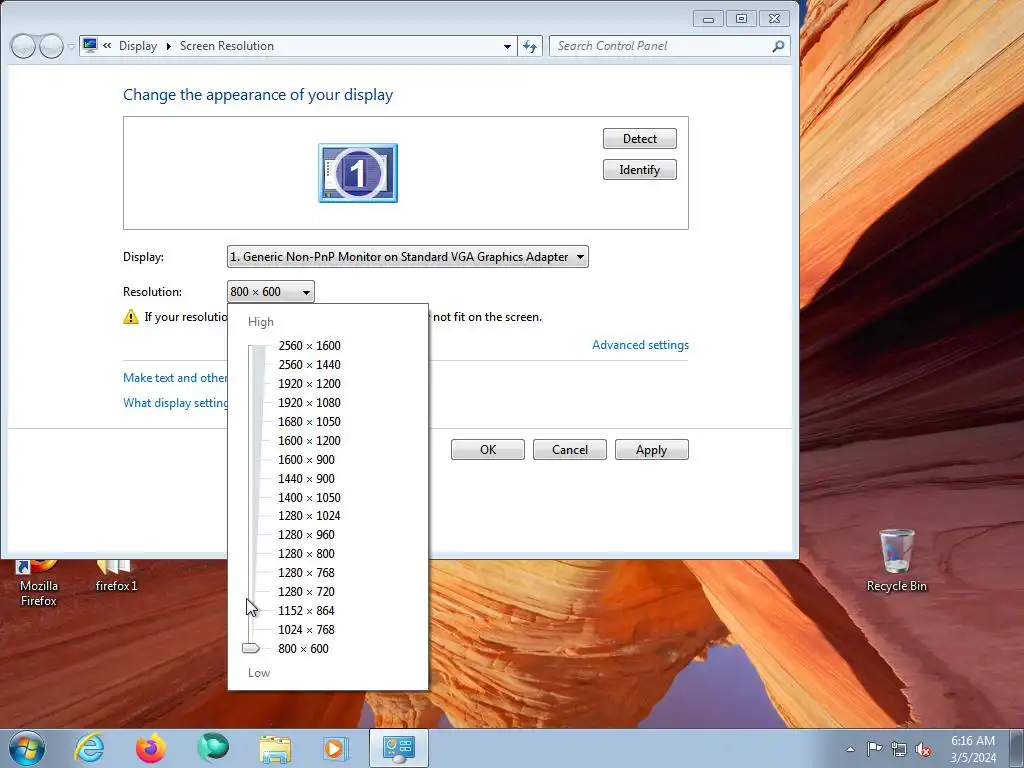
Task: Click the Action Center flag tray icon
Action: [874, 749]
